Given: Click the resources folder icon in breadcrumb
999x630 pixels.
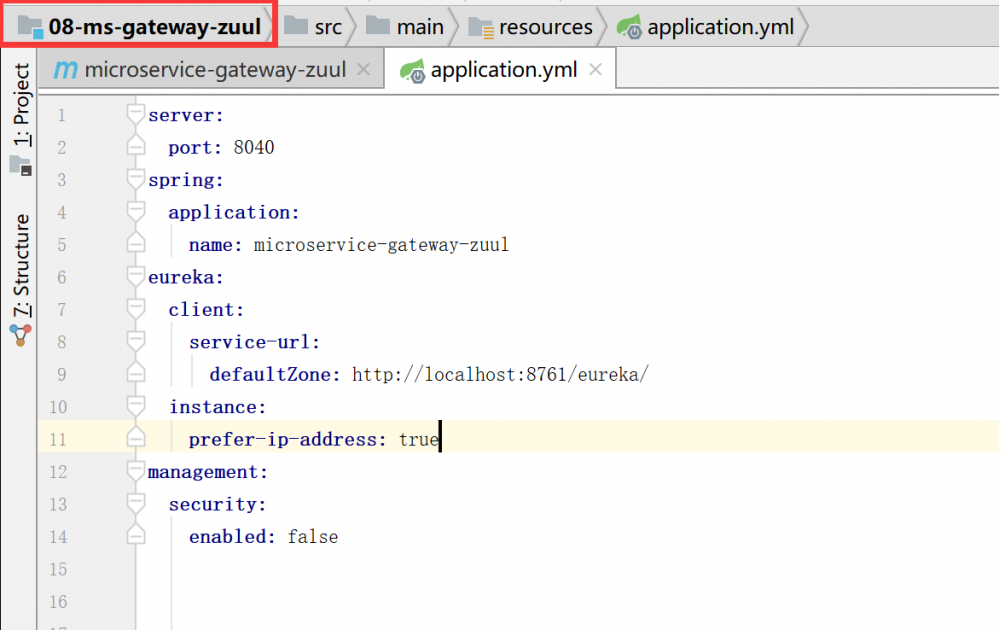Looking at the screenshot, I should pyautogui.click(x=481, y=28).
